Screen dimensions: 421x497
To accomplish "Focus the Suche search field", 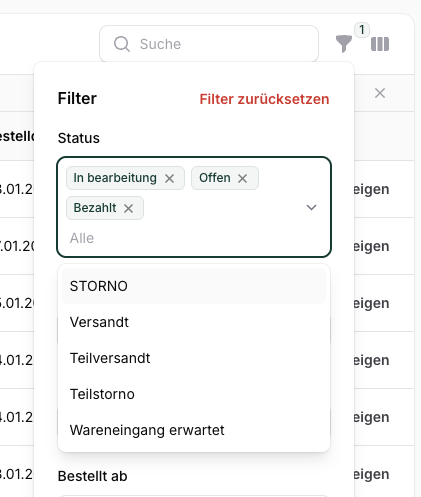I will coord(209,44).
